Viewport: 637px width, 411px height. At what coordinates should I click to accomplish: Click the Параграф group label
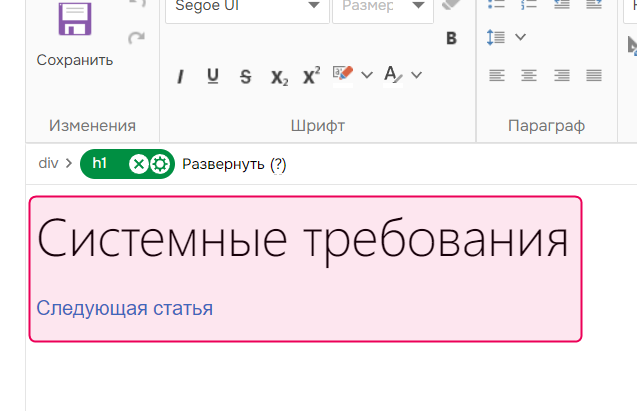[x=546, y=126]
